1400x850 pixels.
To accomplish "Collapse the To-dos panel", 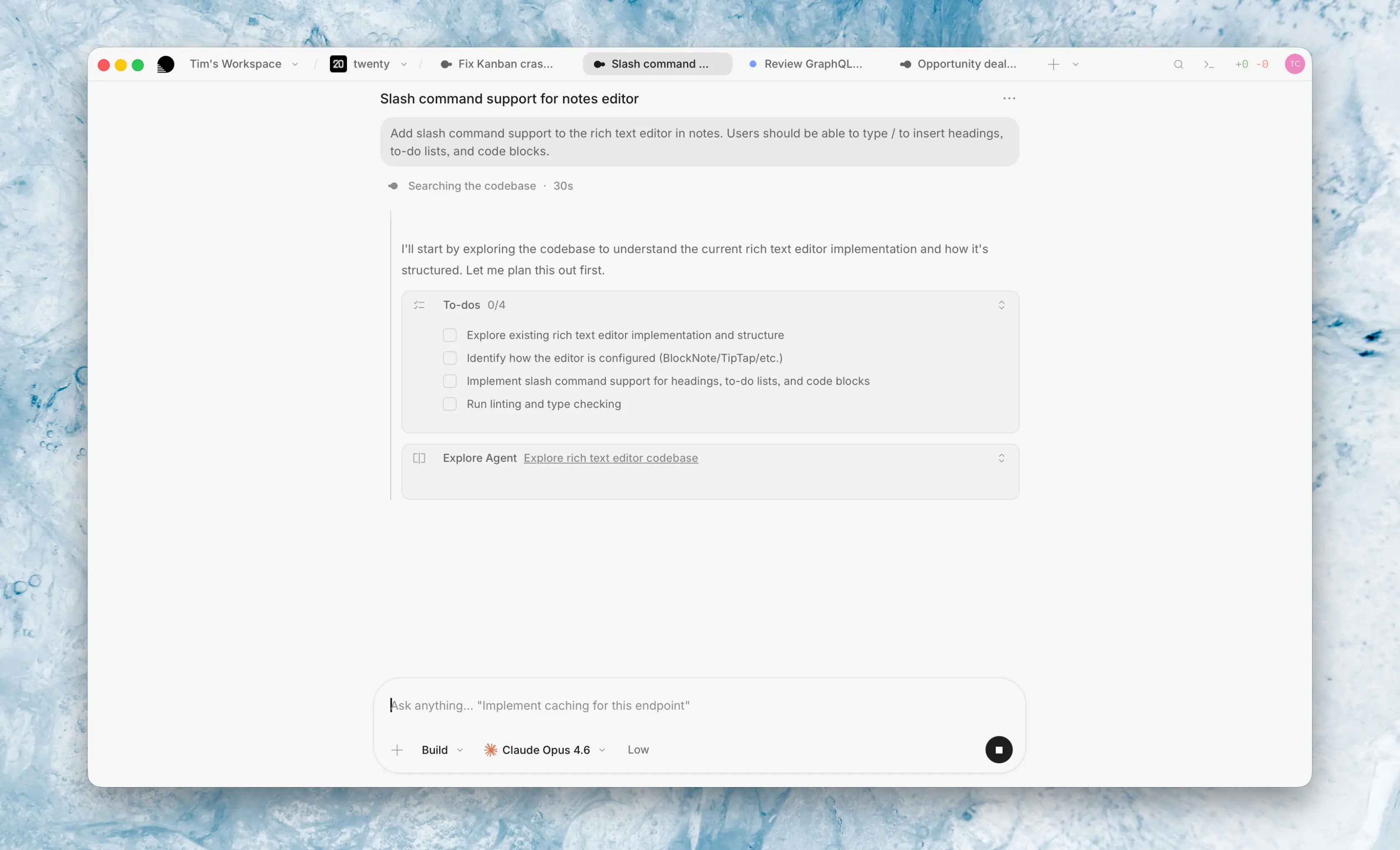I will click(x=1001, y=305).
